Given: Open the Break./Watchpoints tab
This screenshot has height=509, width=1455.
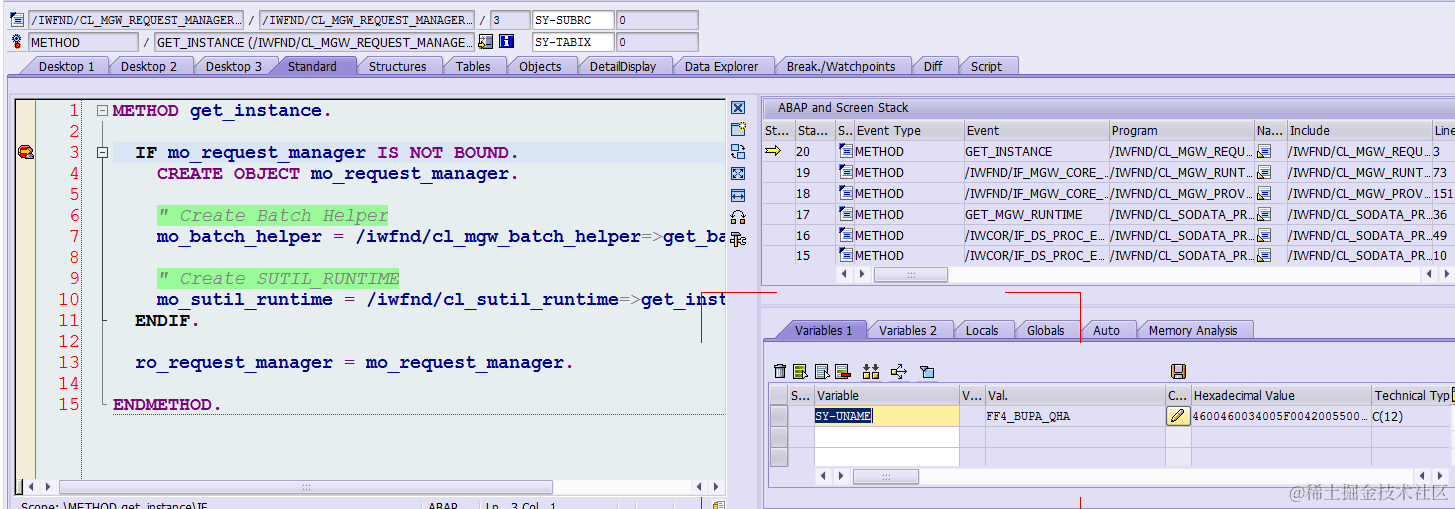Looking at the screenshot, I should tap(840, 66).
